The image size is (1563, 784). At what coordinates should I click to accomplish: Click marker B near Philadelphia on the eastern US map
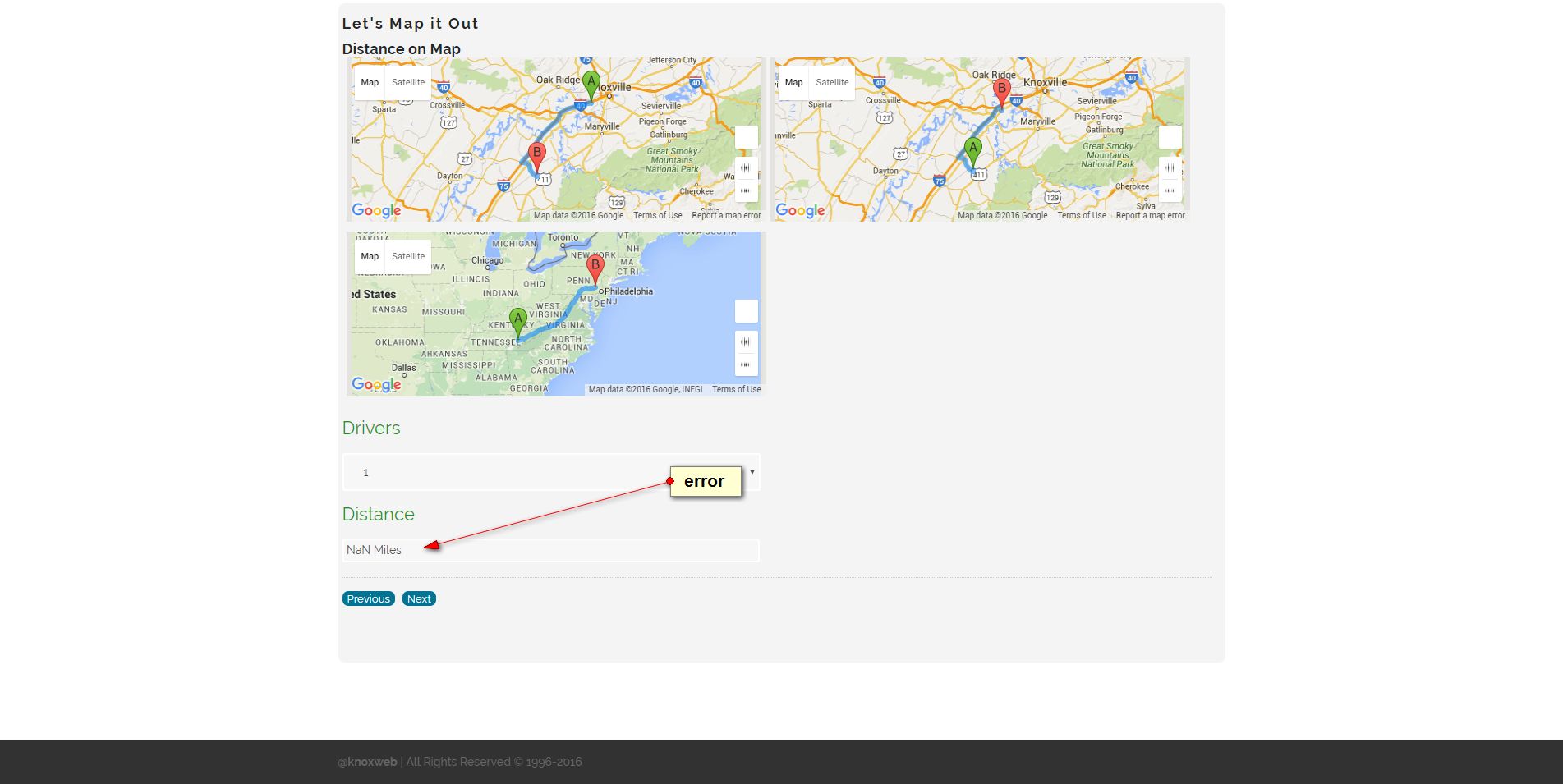(595, 271)
